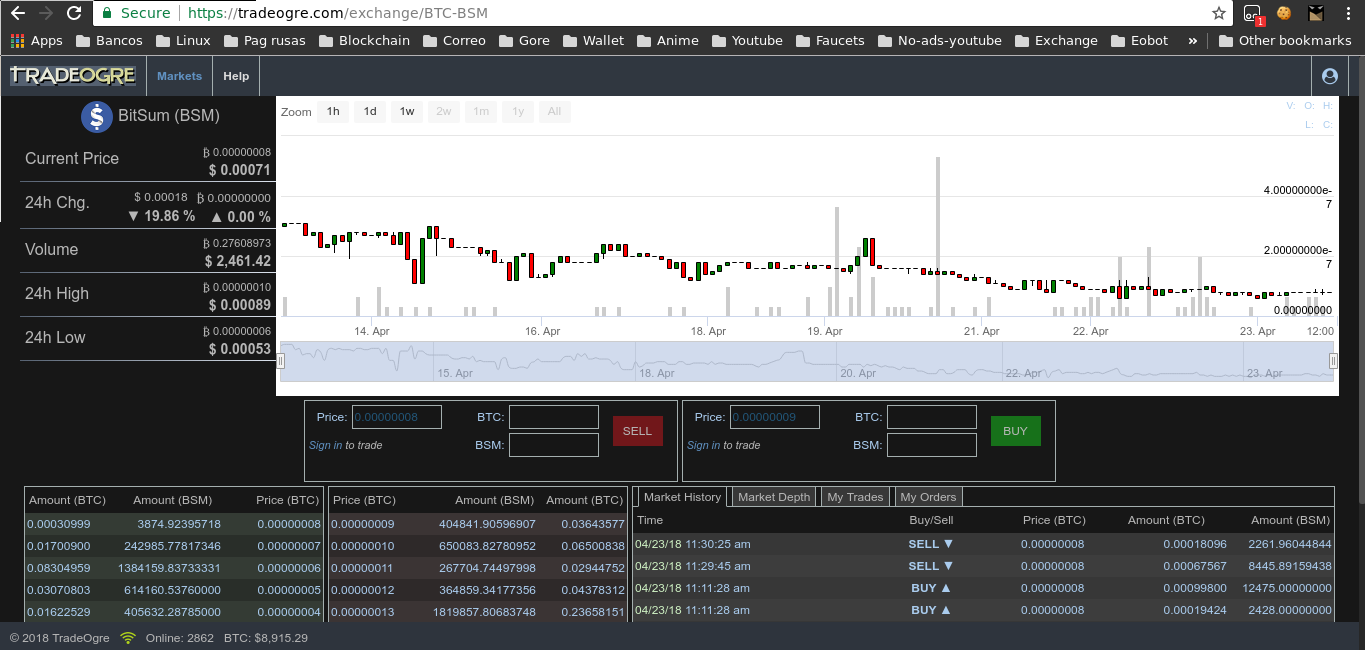
Task: Click the browser back arrow
Action: pos(17,13)
